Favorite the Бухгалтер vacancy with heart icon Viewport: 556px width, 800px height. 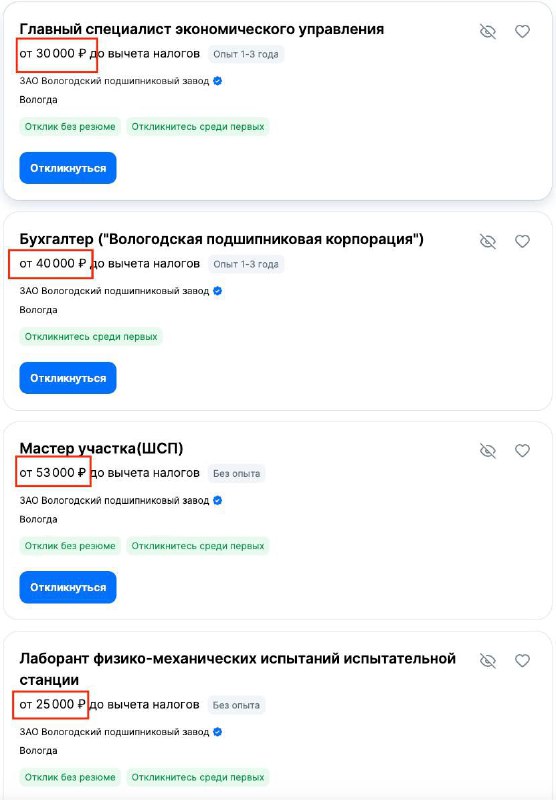[522, 241]
